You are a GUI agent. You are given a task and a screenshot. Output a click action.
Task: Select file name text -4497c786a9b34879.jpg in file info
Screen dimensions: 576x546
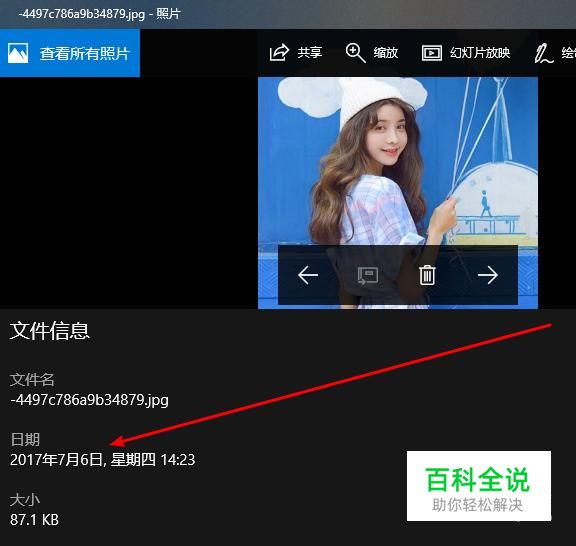[x=89, y=400]
